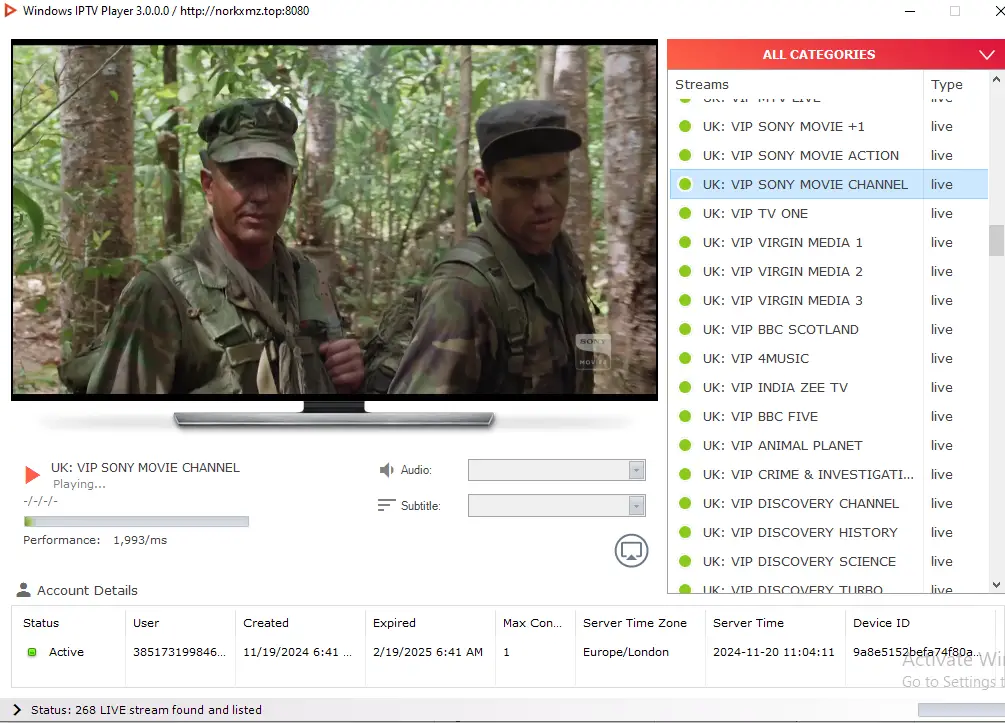Screen dimensions: 1005x723
Task: Click the video preview on TV screen
Action: pyautogui.click(x=334, y=219)
